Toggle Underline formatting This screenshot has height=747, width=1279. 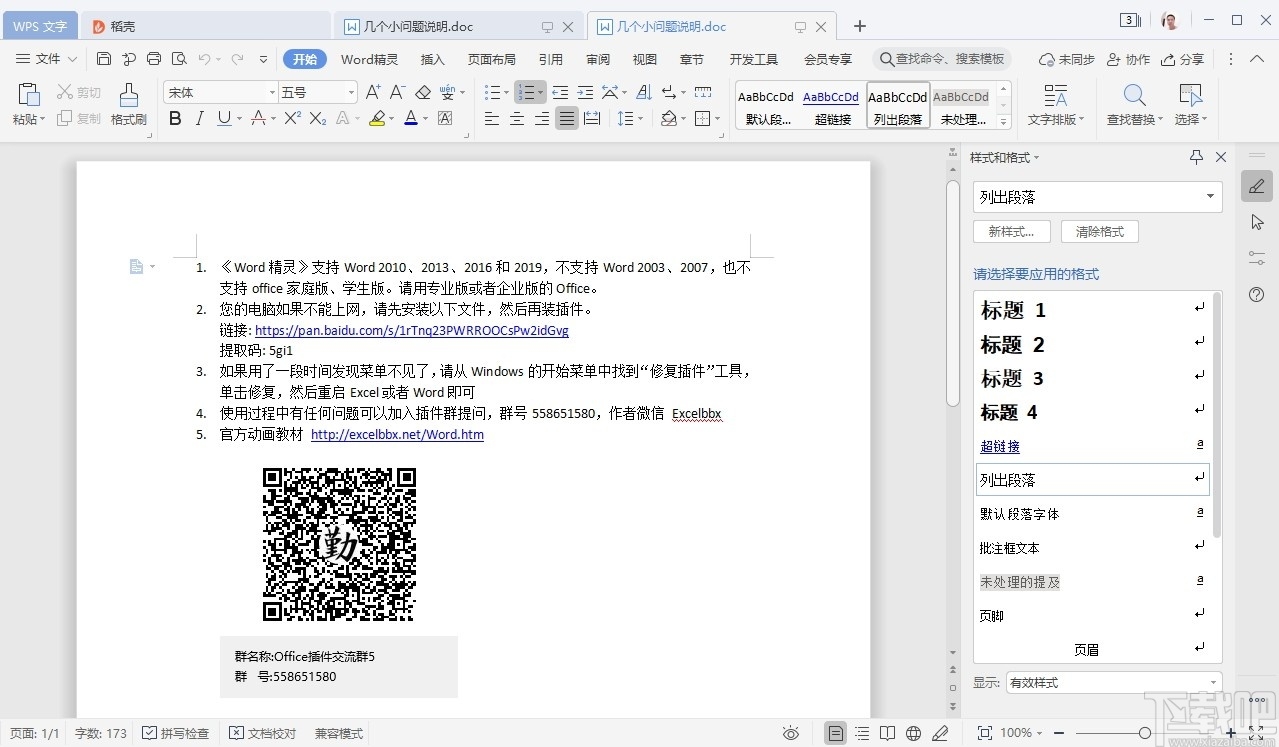[224, 118]
